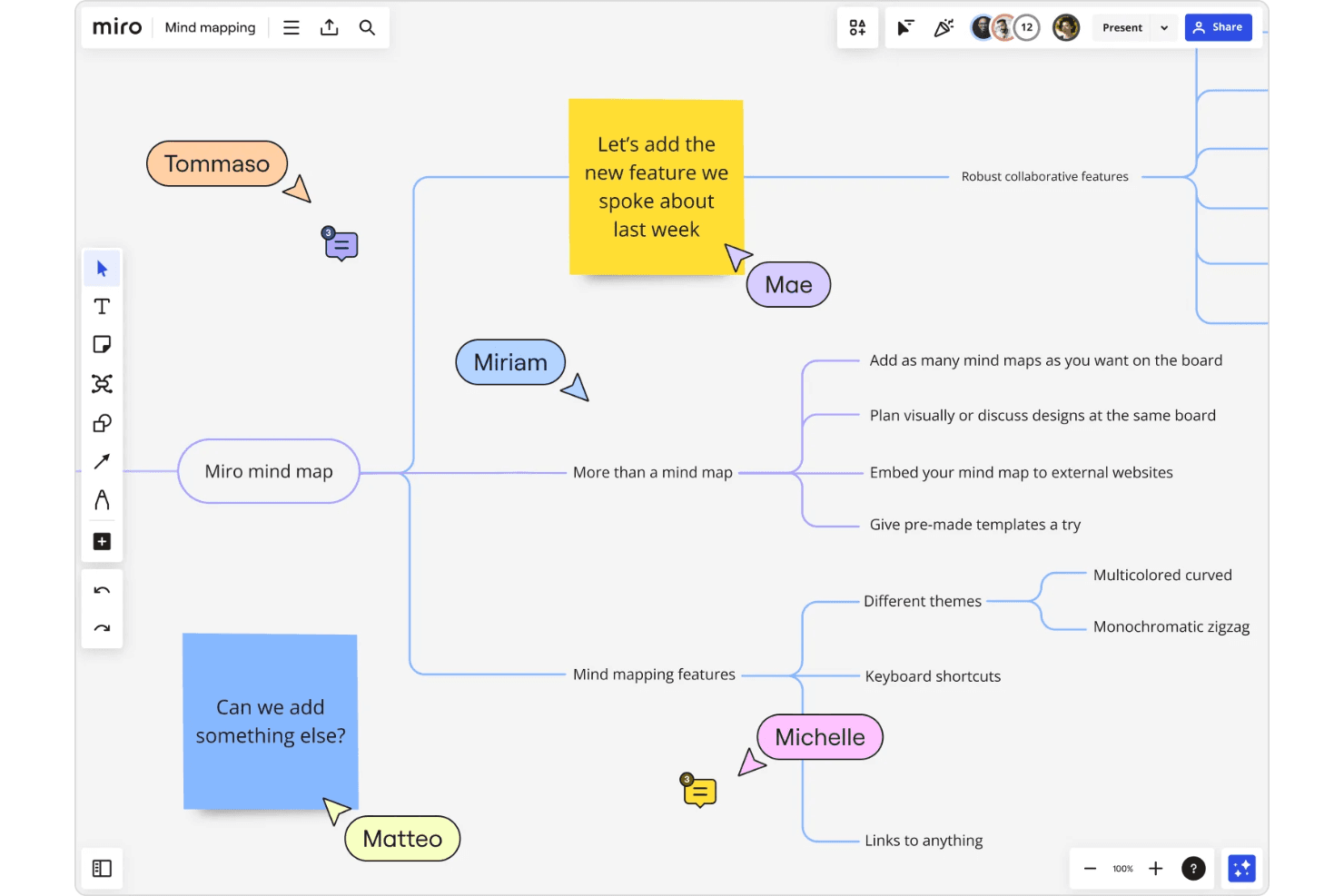This screenshot has width=1344, height=896.
Task: Select the yellow sticky note
Action: (657, 187)
